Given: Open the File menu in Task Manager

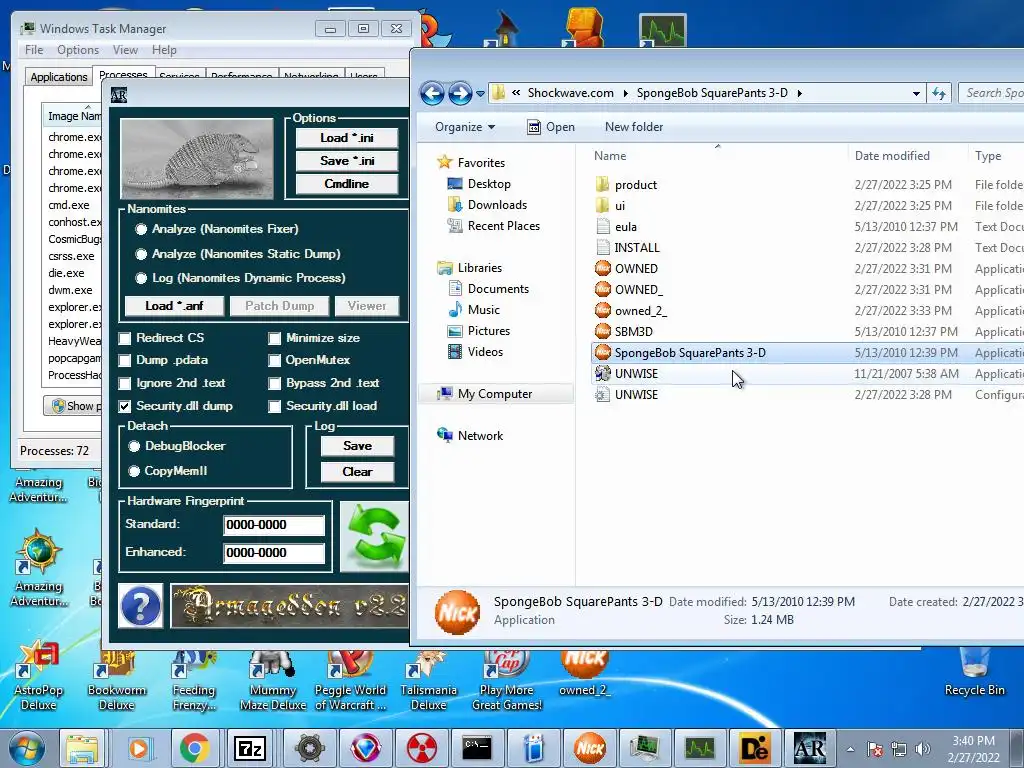Looking at the screenshot, I should (34, 50).
